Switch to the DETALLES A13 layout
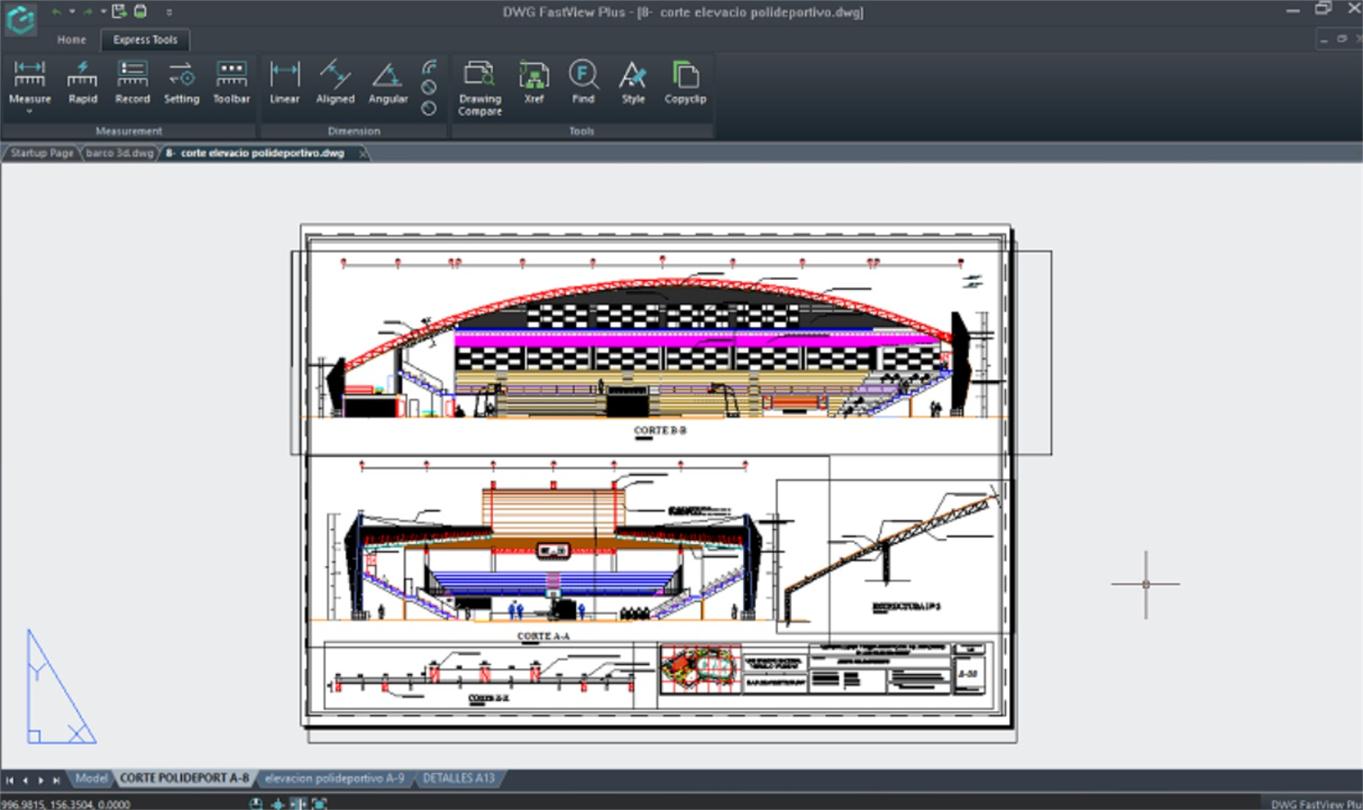The height and width of the screenshot is (810, 1363). coord(458,778)
